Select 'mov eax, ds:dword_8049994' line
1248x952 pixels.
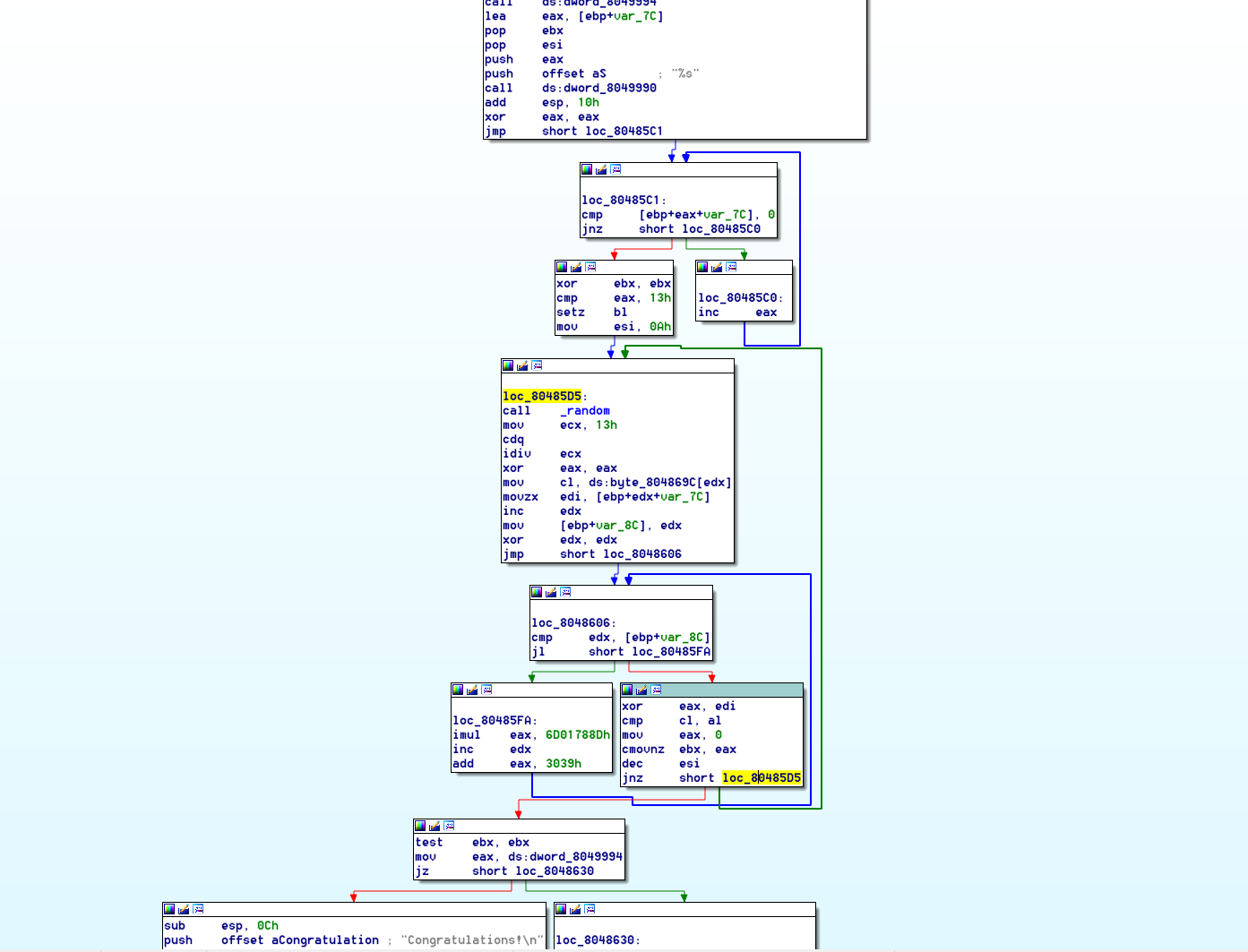(519, 857)
